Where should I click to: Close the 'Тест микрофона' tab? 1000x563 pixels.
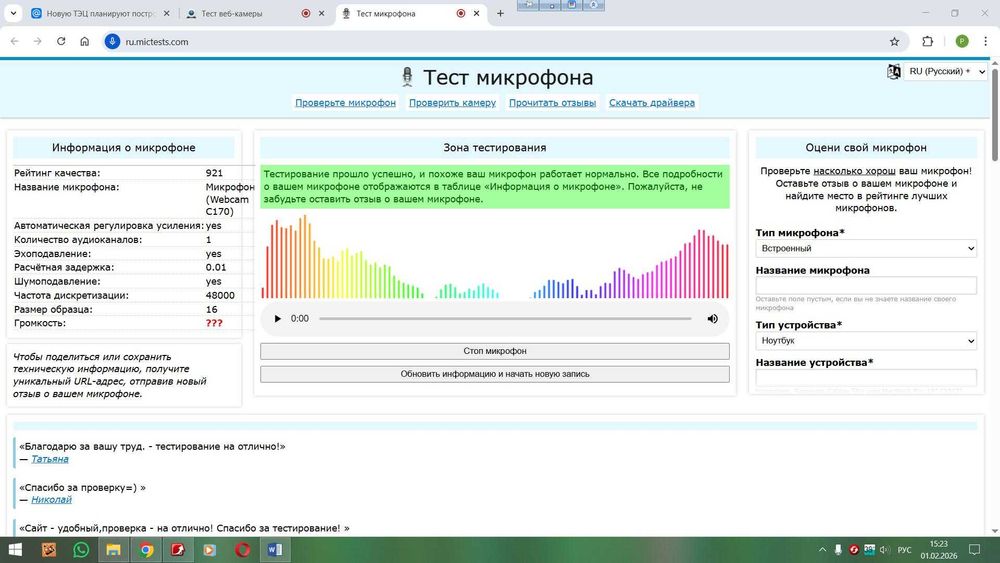[476, 13]
